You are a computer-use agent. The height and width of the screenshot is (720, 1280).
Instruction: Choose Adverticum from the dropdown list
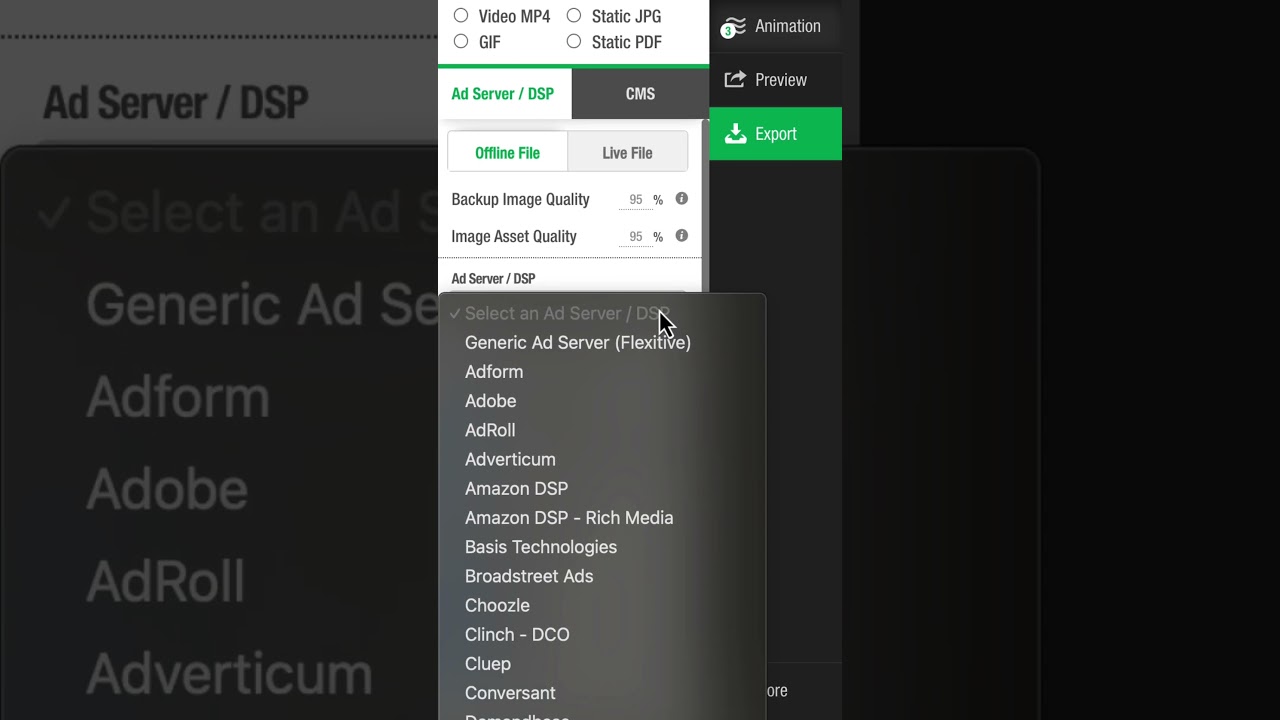coord(602,459)
